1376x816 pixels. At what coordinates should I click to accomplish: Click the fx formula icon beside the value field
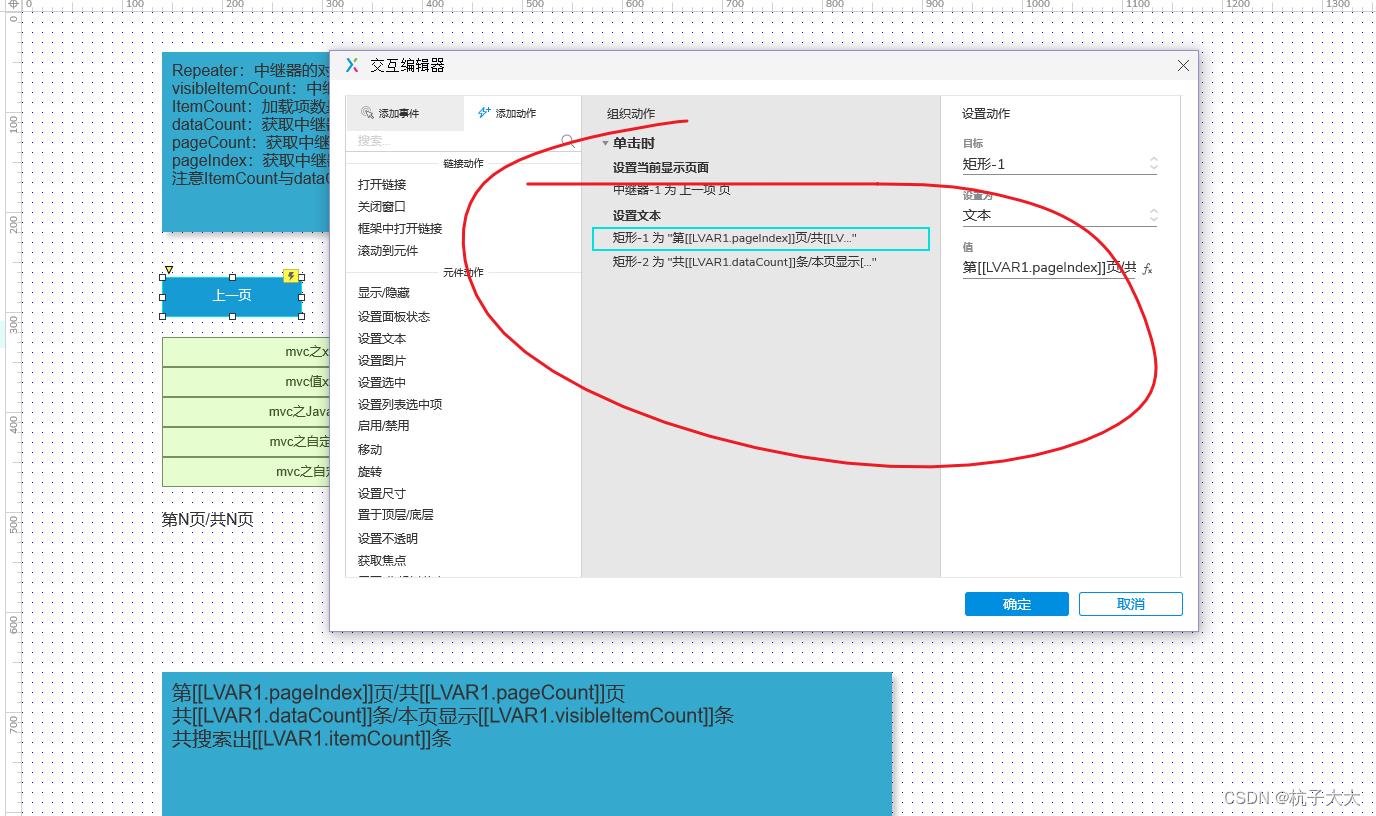[x=1147, y=268]
